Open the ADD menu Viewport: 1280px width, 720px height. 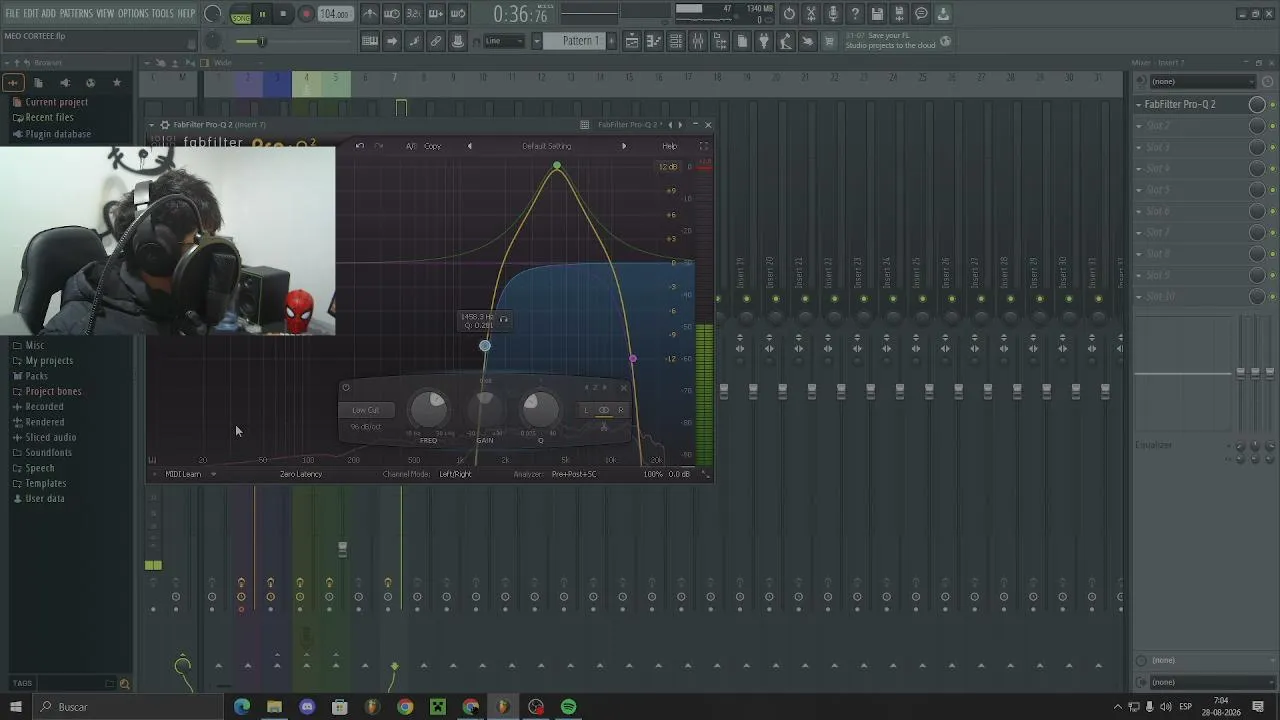pyautogui.click(x=48, y=13)
